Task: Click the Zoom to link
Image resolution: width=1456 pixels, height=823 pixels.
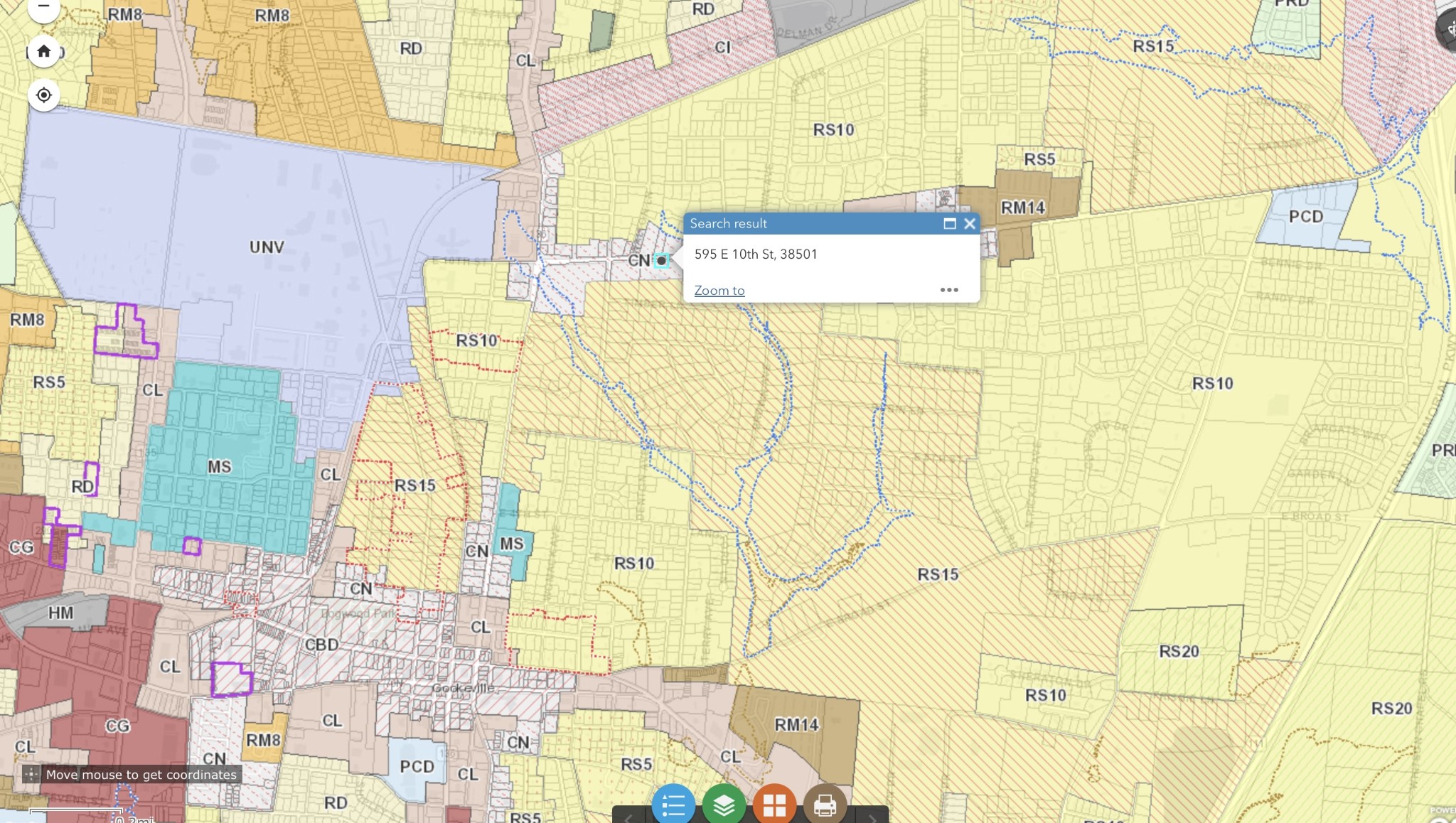Action: tap(719, 290)
